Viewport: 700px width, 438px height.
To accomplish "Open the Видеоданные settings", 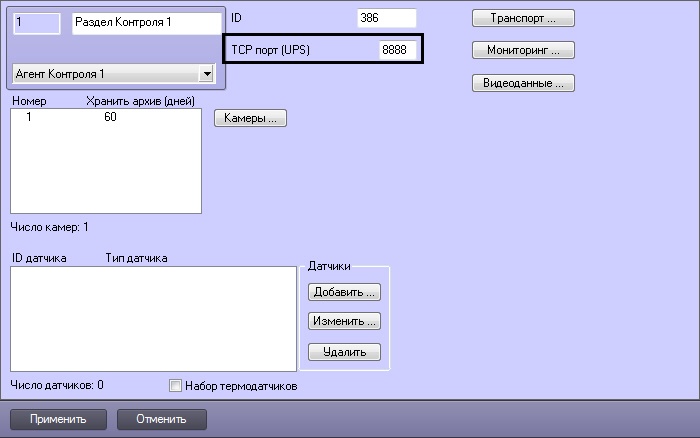I will coord(523,83).
